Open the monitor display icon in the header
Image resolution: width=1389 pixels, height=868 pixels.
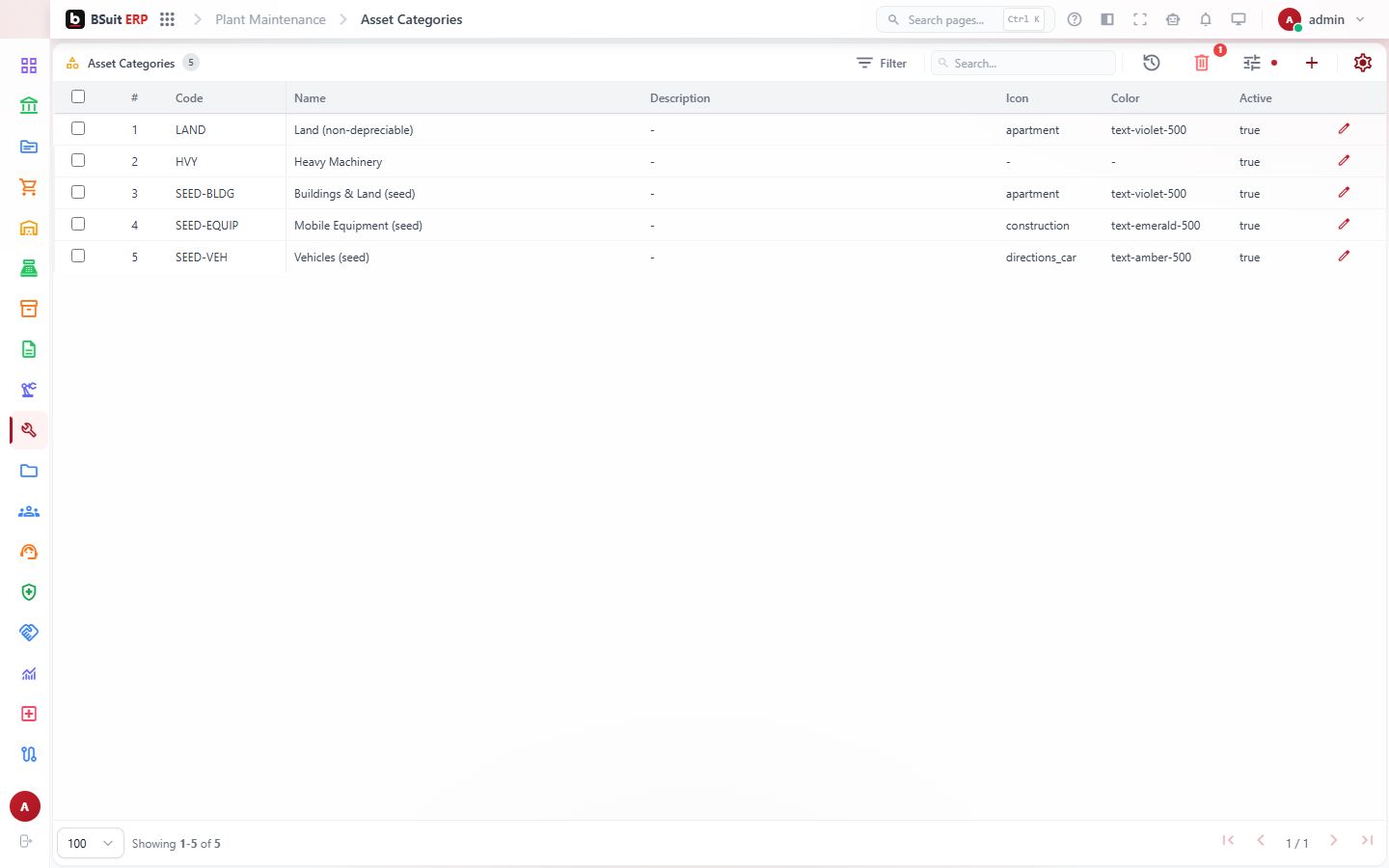pyautogui.click(x=1239, y=19)
